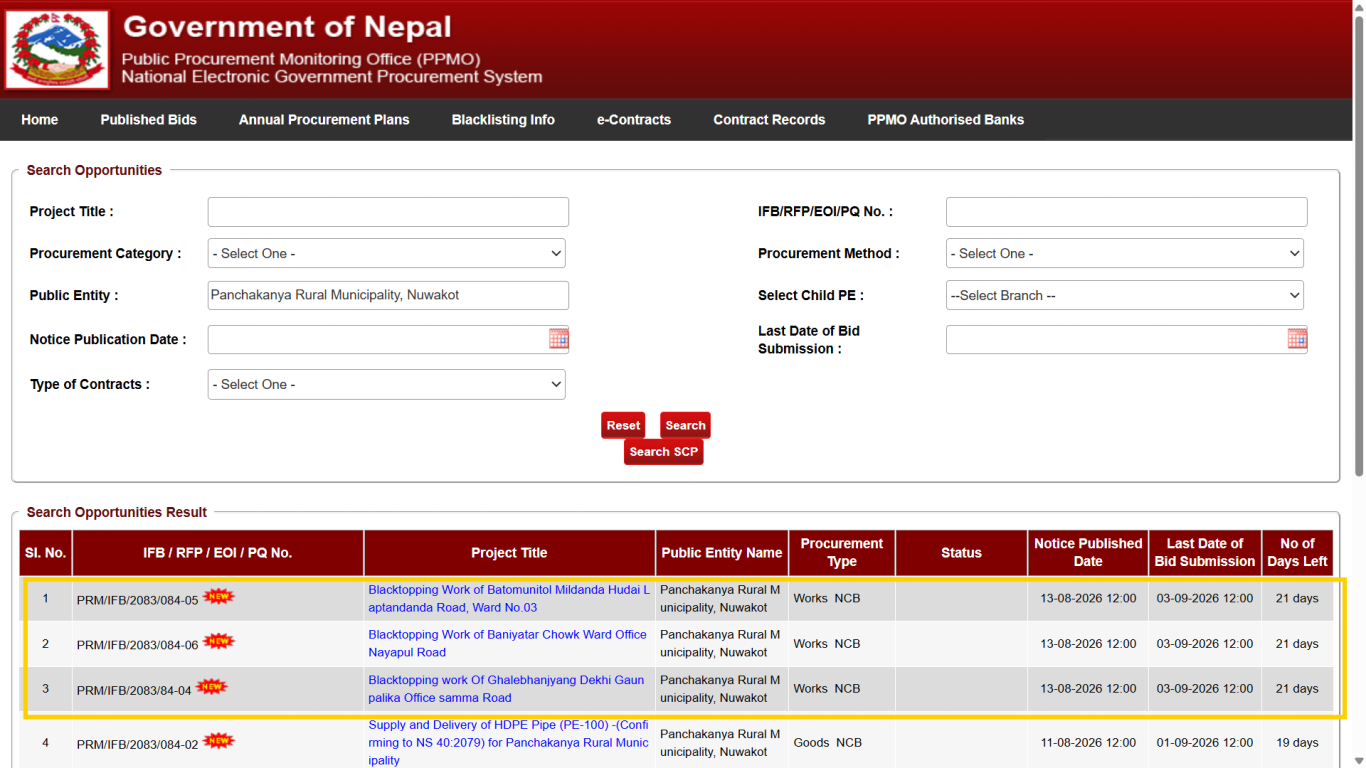The image size is (1366, 768).
Task: Click NEW badge beside PRM/IFB/2083/84-04
Action: [x=211, y=687]
